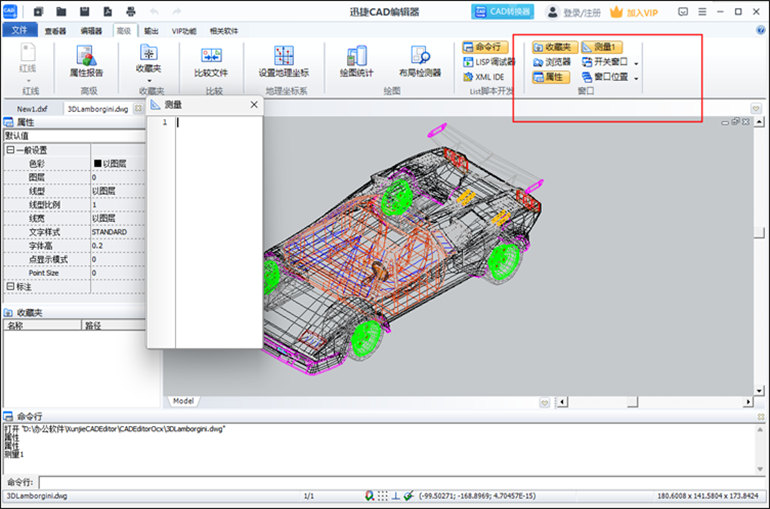Click the save-as PDF icon in title bar
The image size is (770, 509).
coord(108,11)
